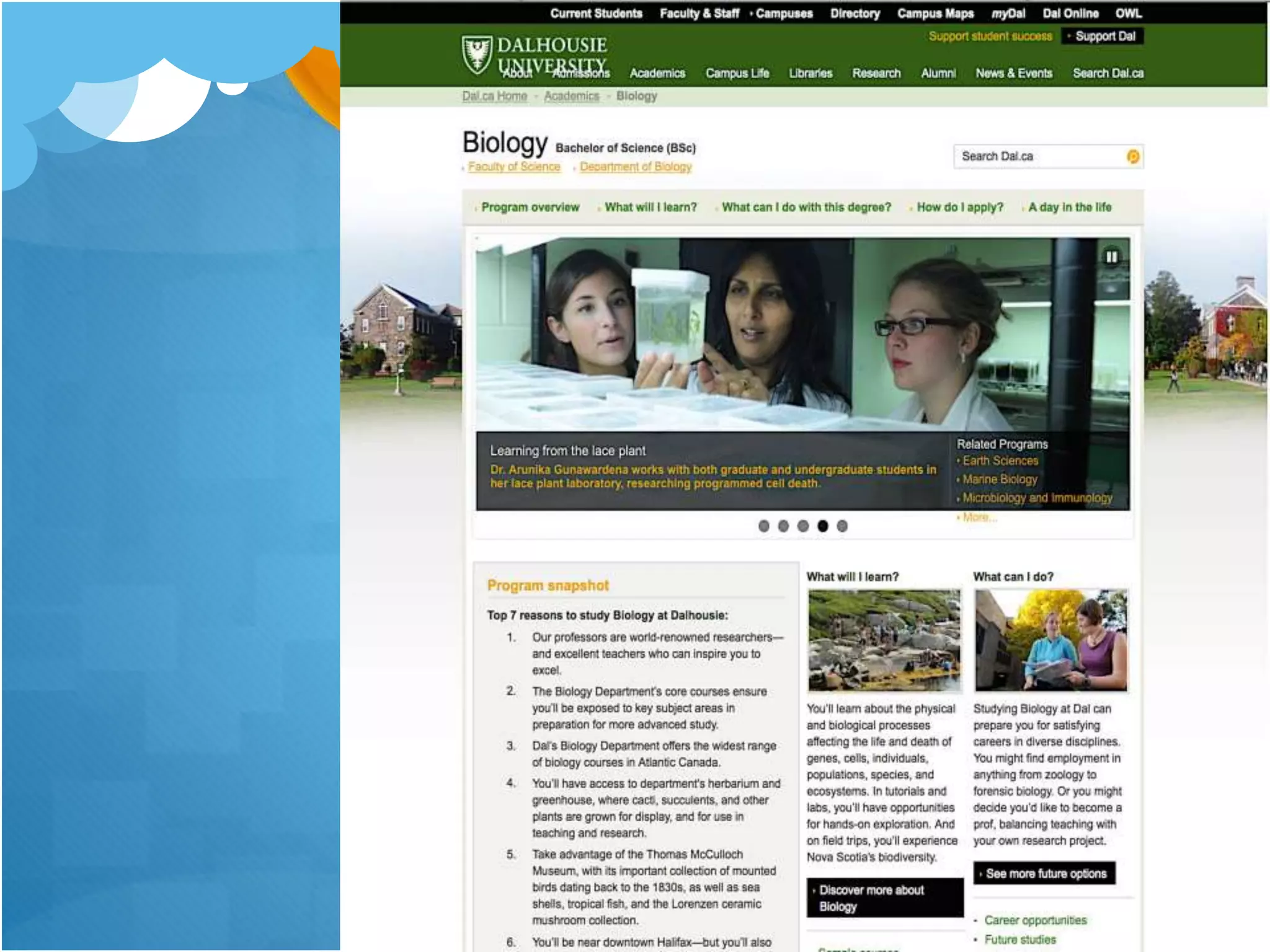Select the second carousel dot indicator
Viewport: 1270px width, 952px height.
[784, 526]
